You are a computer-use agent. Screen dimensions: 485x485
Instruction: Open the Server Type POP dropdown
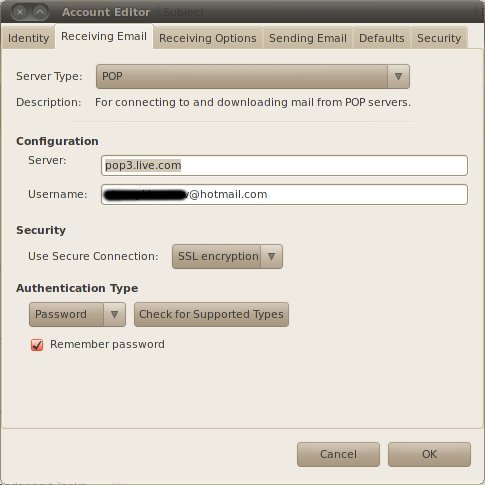click(x=253, y=76)
